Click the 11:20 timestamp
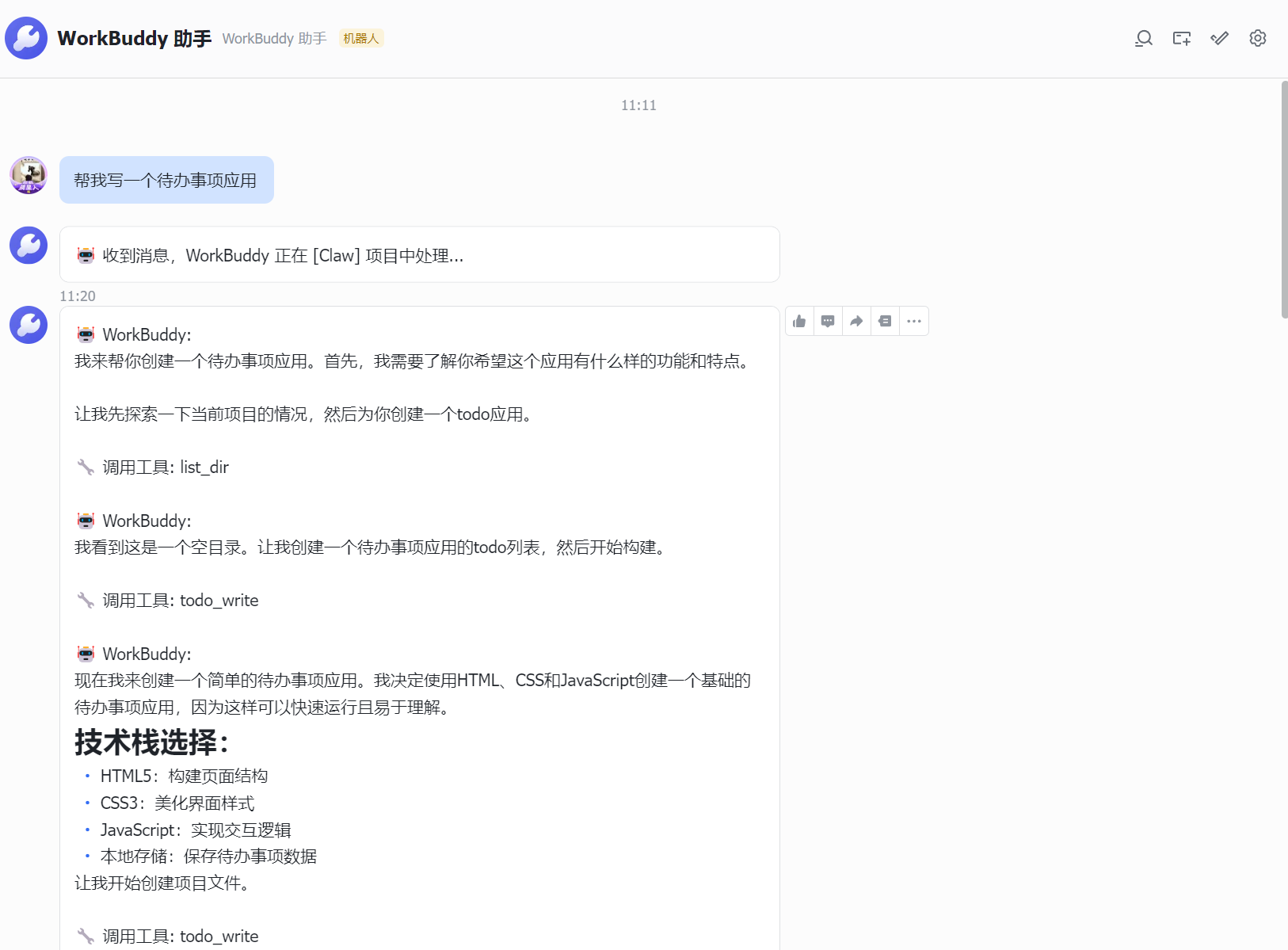This screenshot has height=950, width=1288. coord(78,296)
